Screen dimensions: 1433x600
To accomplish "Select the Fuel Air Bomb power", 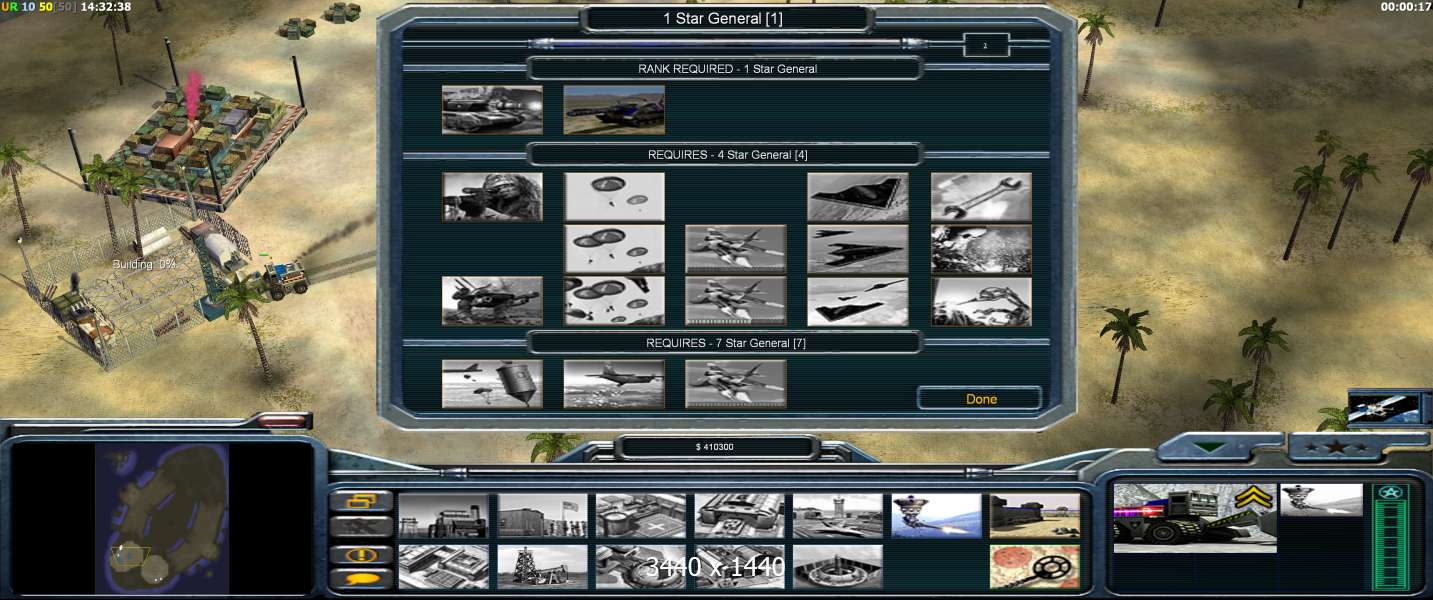I will [x=492, y=385].
